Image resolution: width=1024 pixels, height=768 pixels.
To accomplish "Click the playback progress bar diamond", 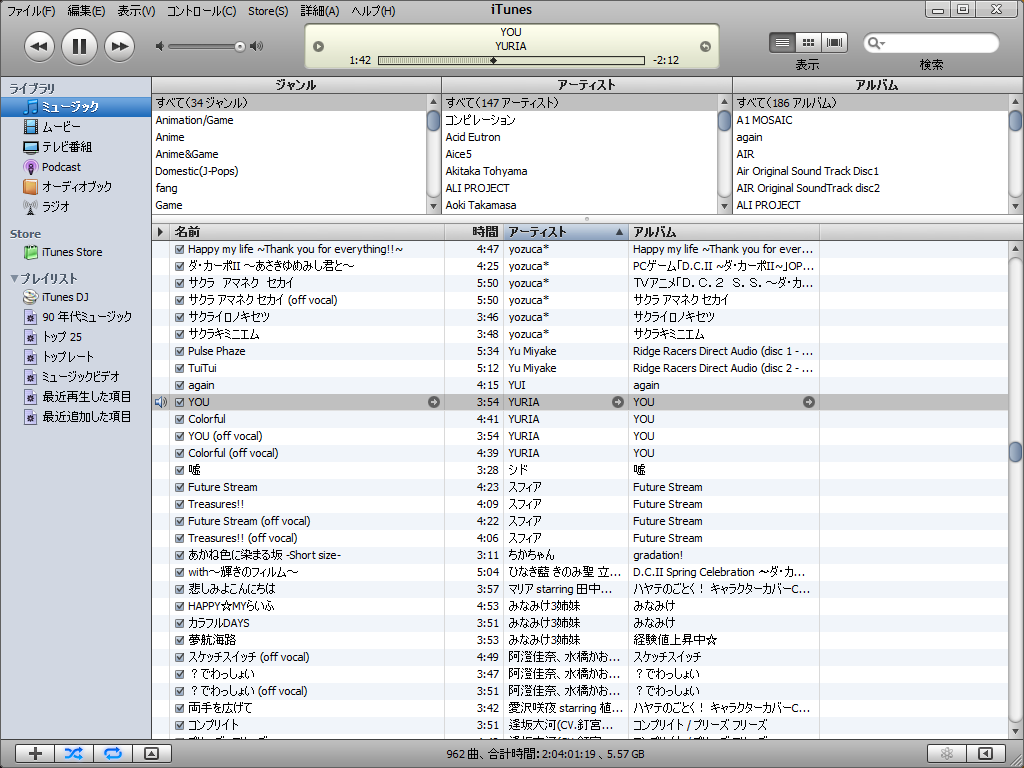I will click(x=494, y=60).
